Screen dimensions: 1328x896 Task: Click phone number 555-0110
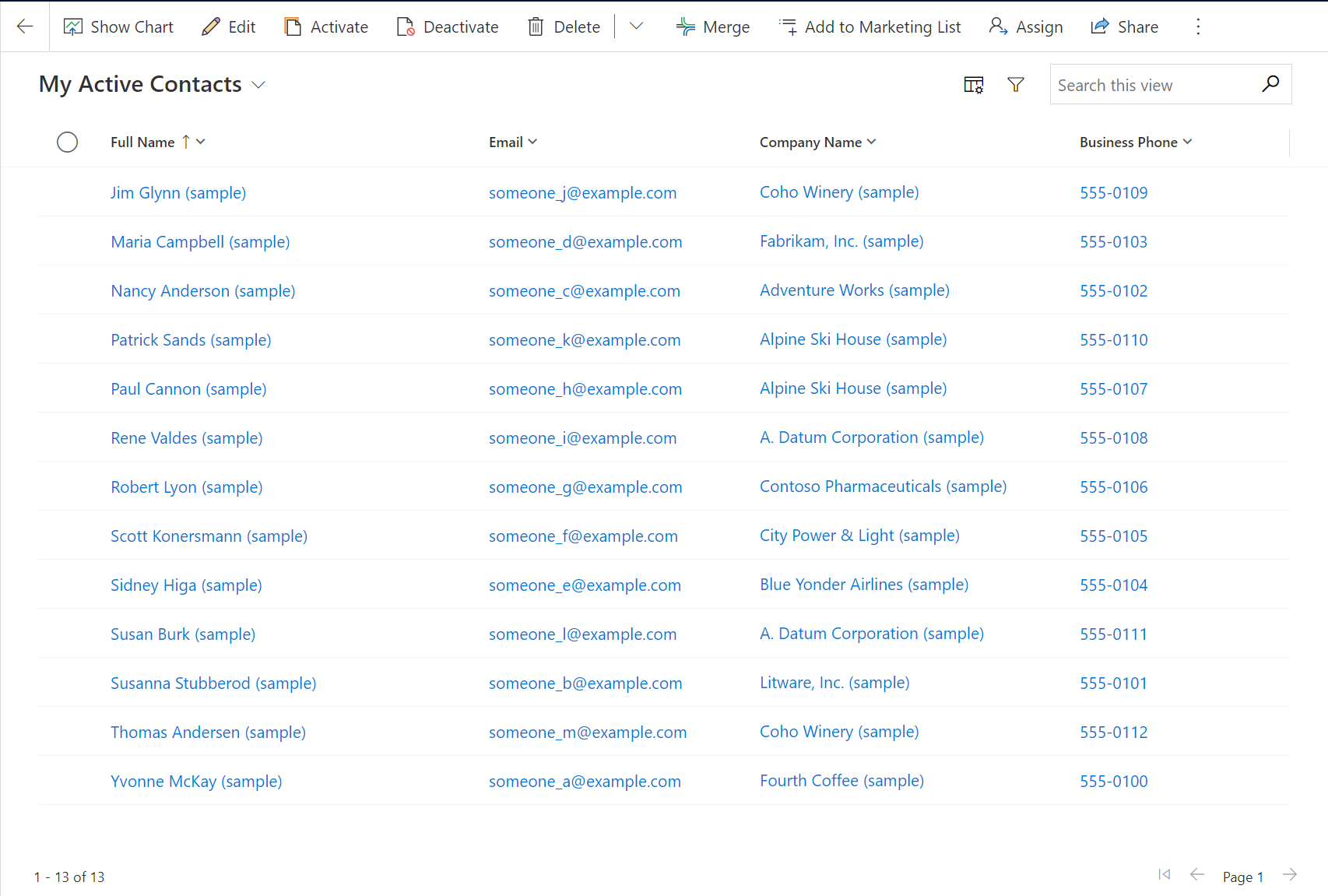click(x=1113, y=339)
